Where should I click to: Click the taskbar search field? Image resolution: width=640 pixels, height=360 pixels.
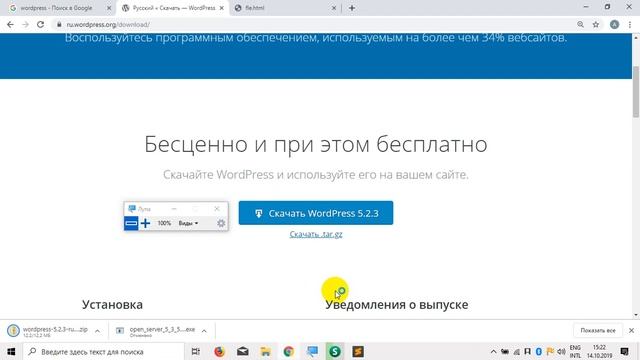(x=104, y=351)
